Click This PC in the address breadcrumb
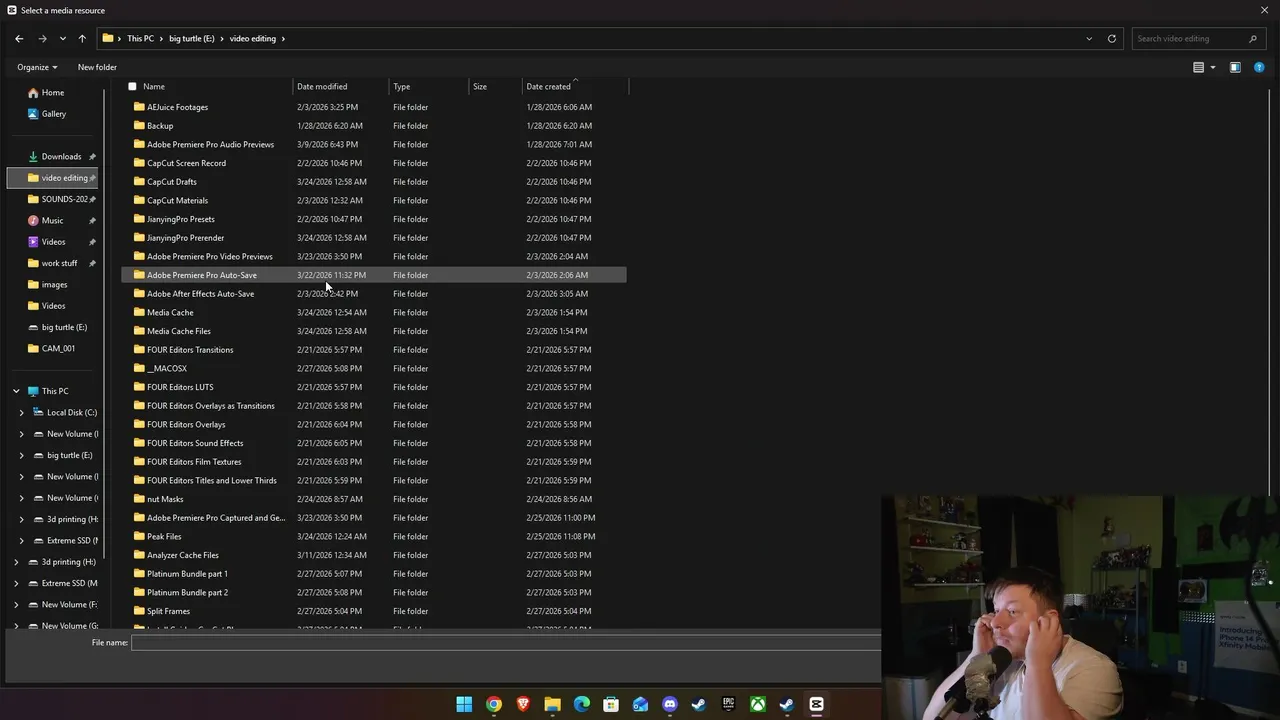 [x=140, y=38]
